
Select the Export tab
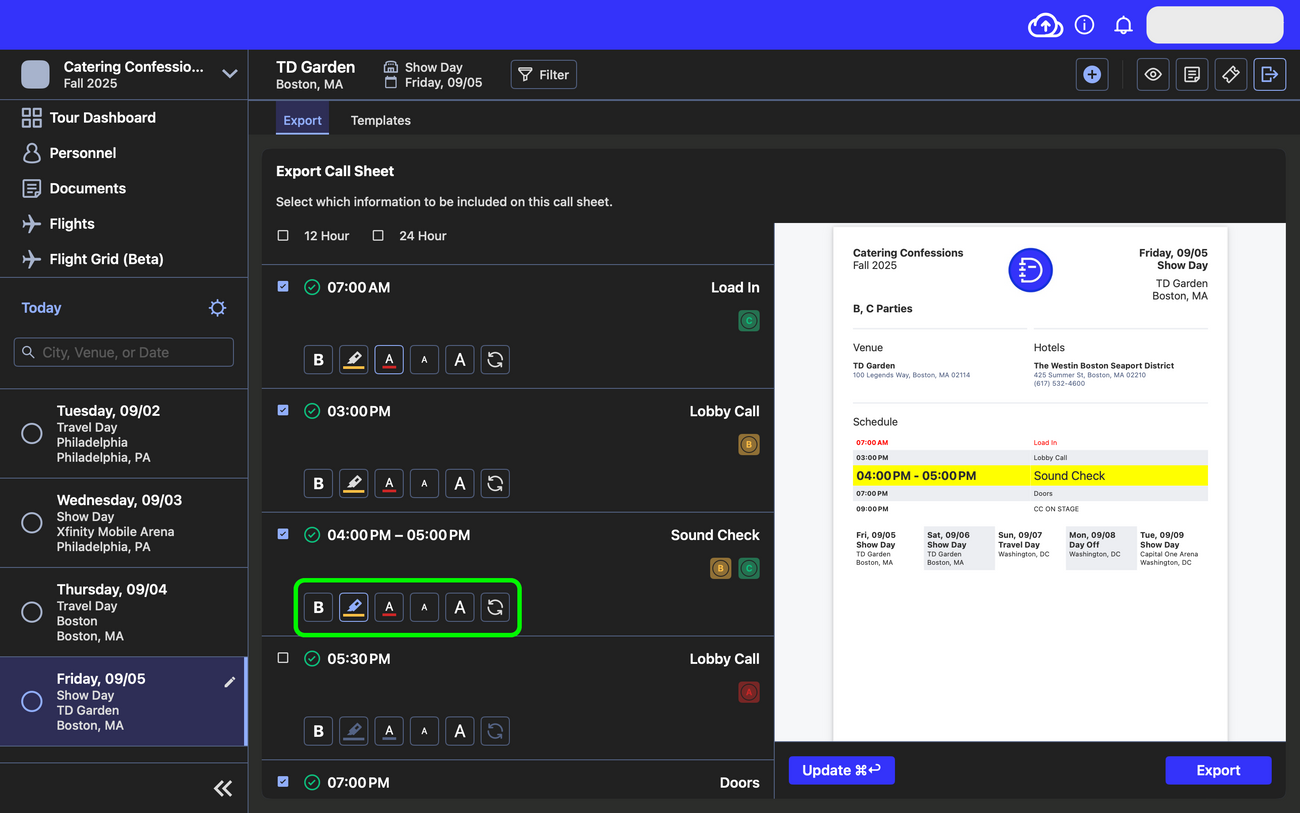(x=302, y=120)
